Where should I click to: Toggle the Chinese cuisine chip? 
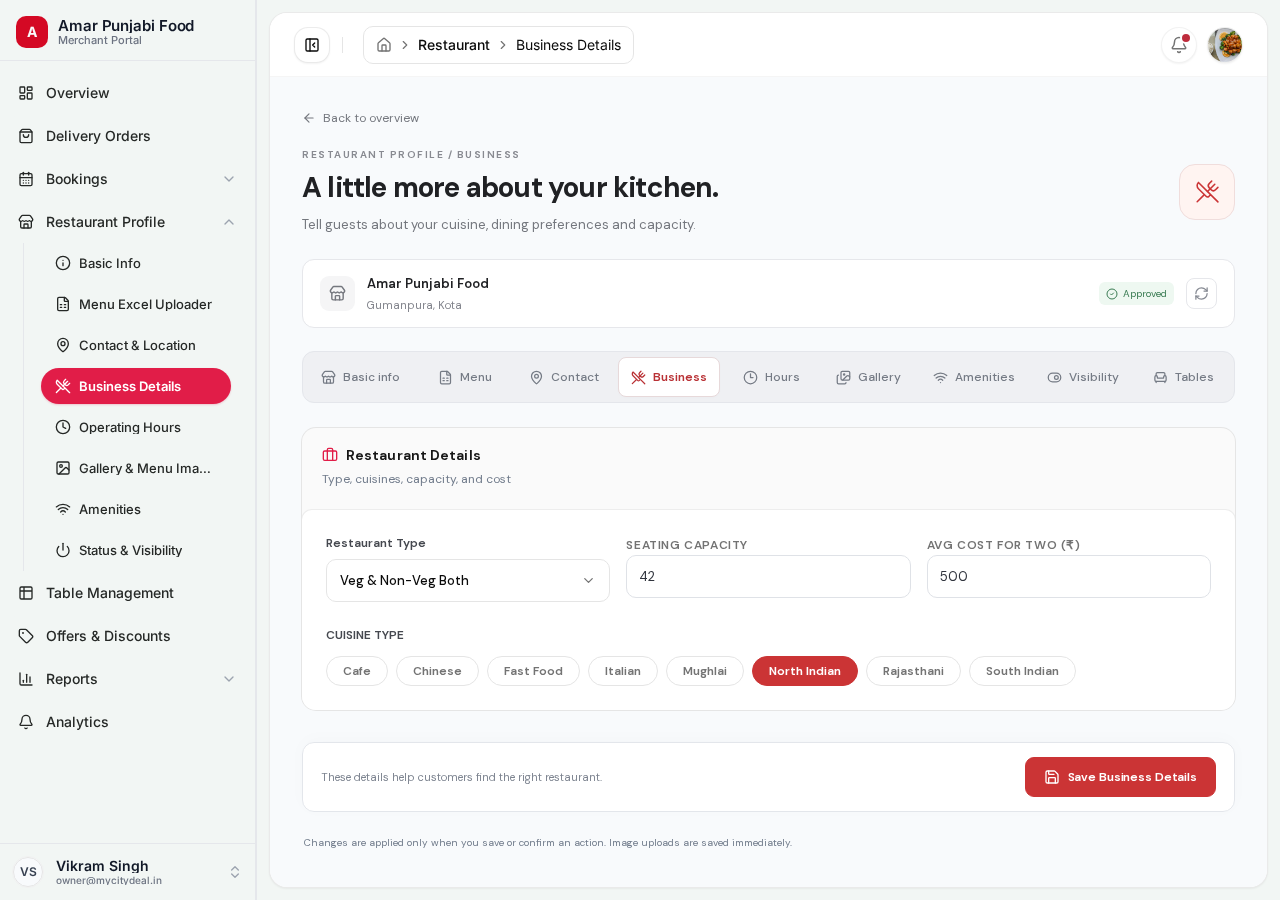[x=437, y=671]
